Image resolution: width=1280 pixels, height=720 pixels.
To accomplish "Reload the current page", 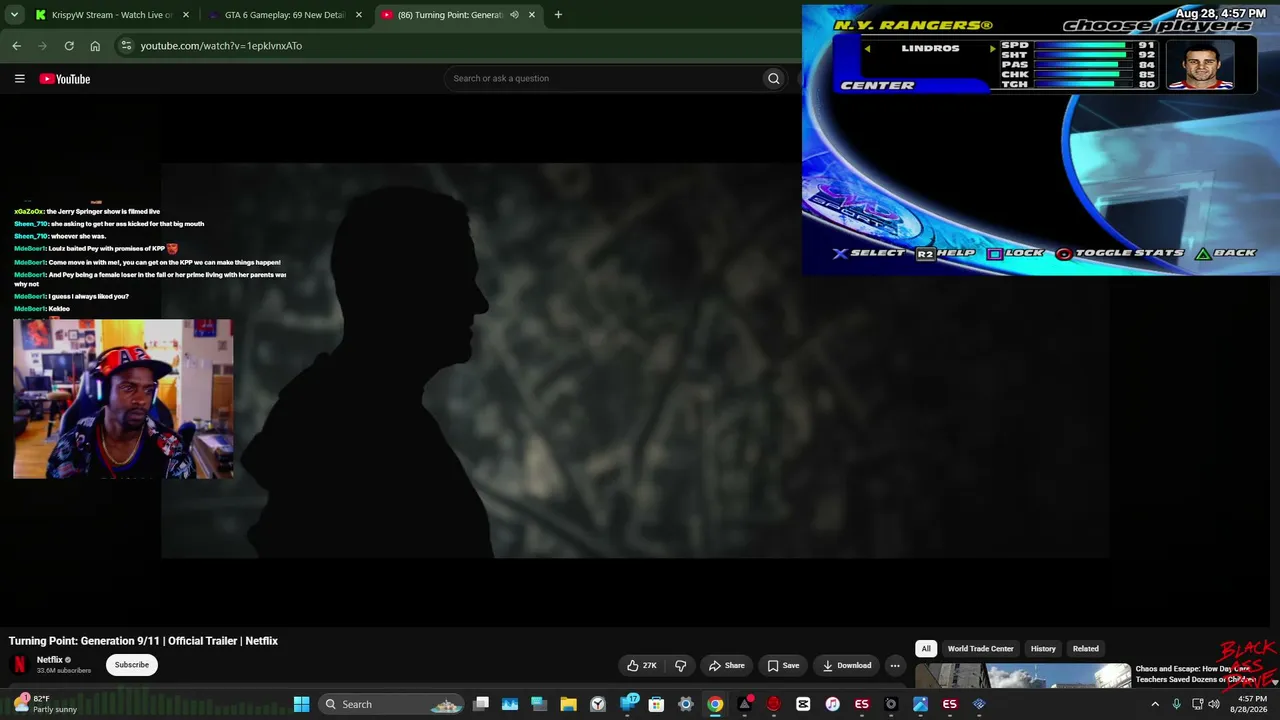I will coord(69,46).
